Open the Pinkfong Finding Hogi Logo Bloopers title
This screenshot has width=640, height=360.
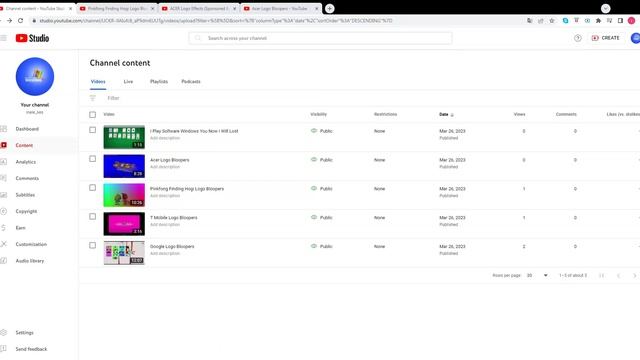(187, 189)
